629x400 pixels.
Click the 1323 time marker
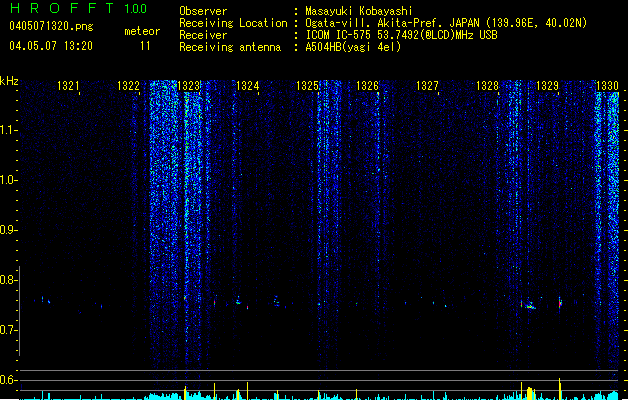[x=188, y=86]
